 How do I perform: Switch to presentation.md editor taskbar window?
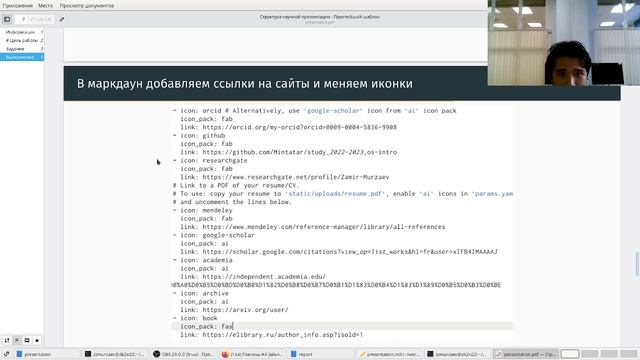389,354
